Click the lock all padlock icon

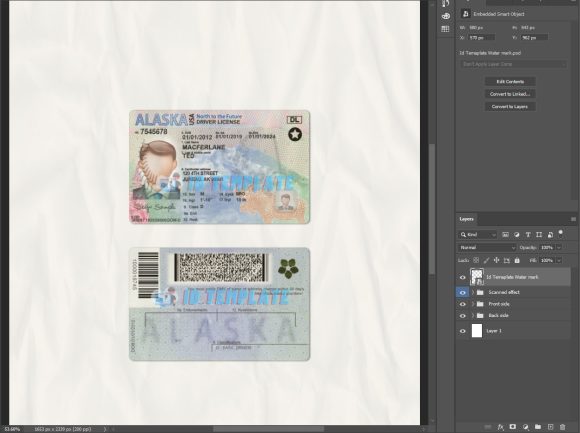pyautogui.click(x=517, y=261)
